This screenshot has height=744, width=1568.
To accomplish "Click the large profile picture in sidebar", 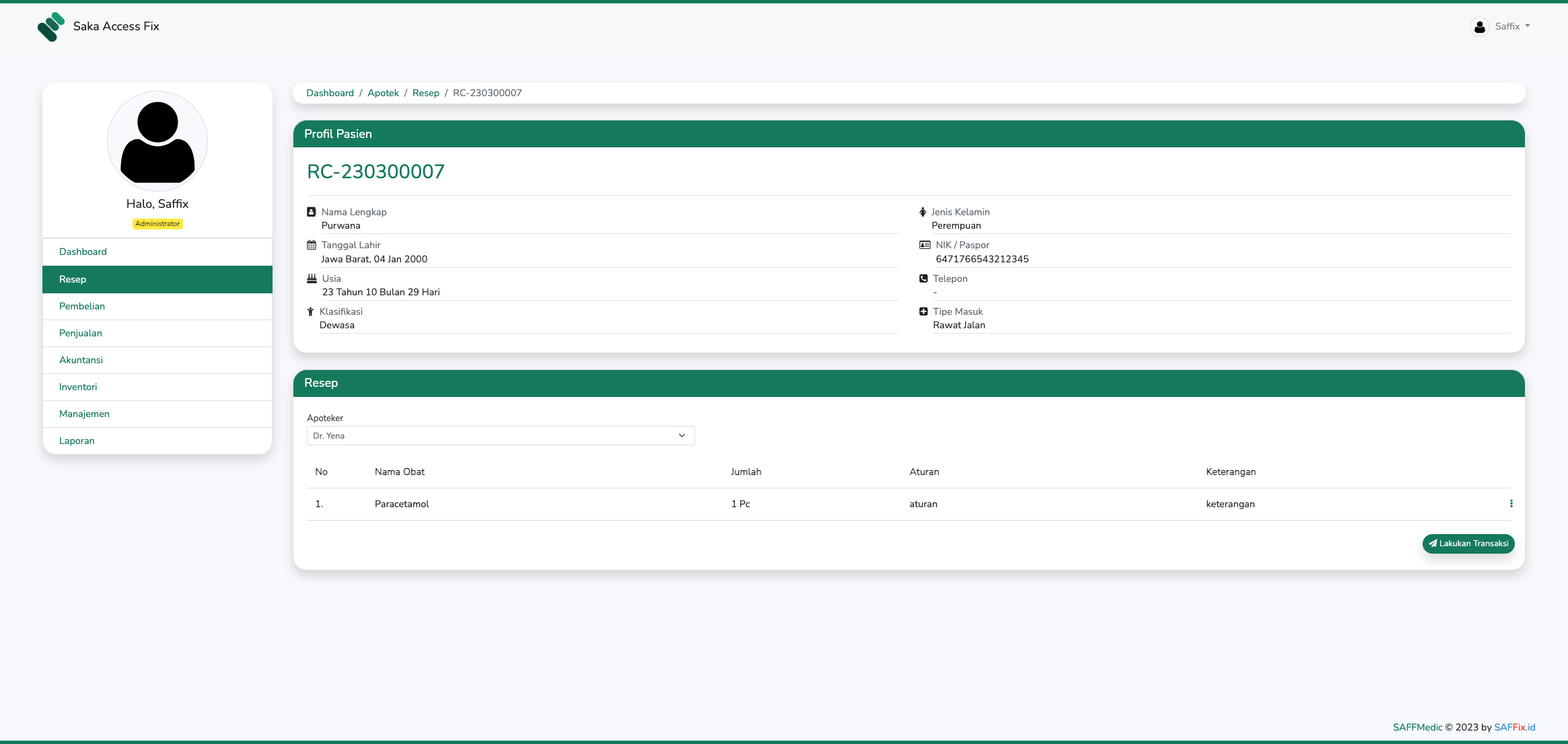I will [x=157, y=141].
